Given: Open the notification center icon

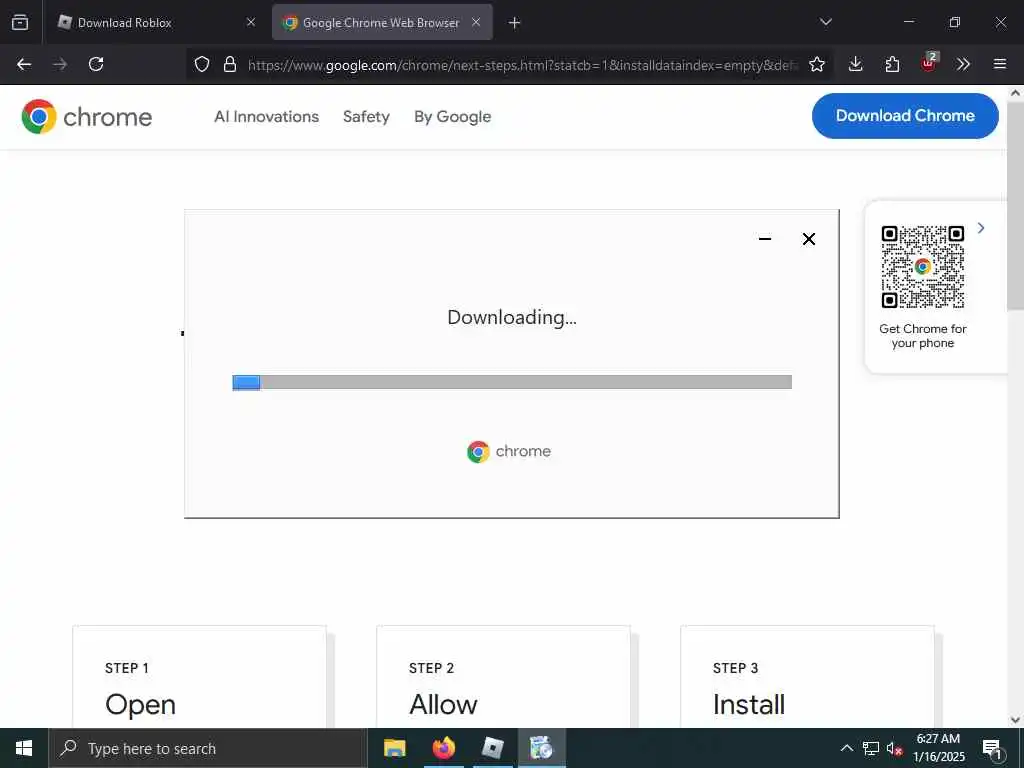Looking at the screenshot, I should tap(992, 749).
